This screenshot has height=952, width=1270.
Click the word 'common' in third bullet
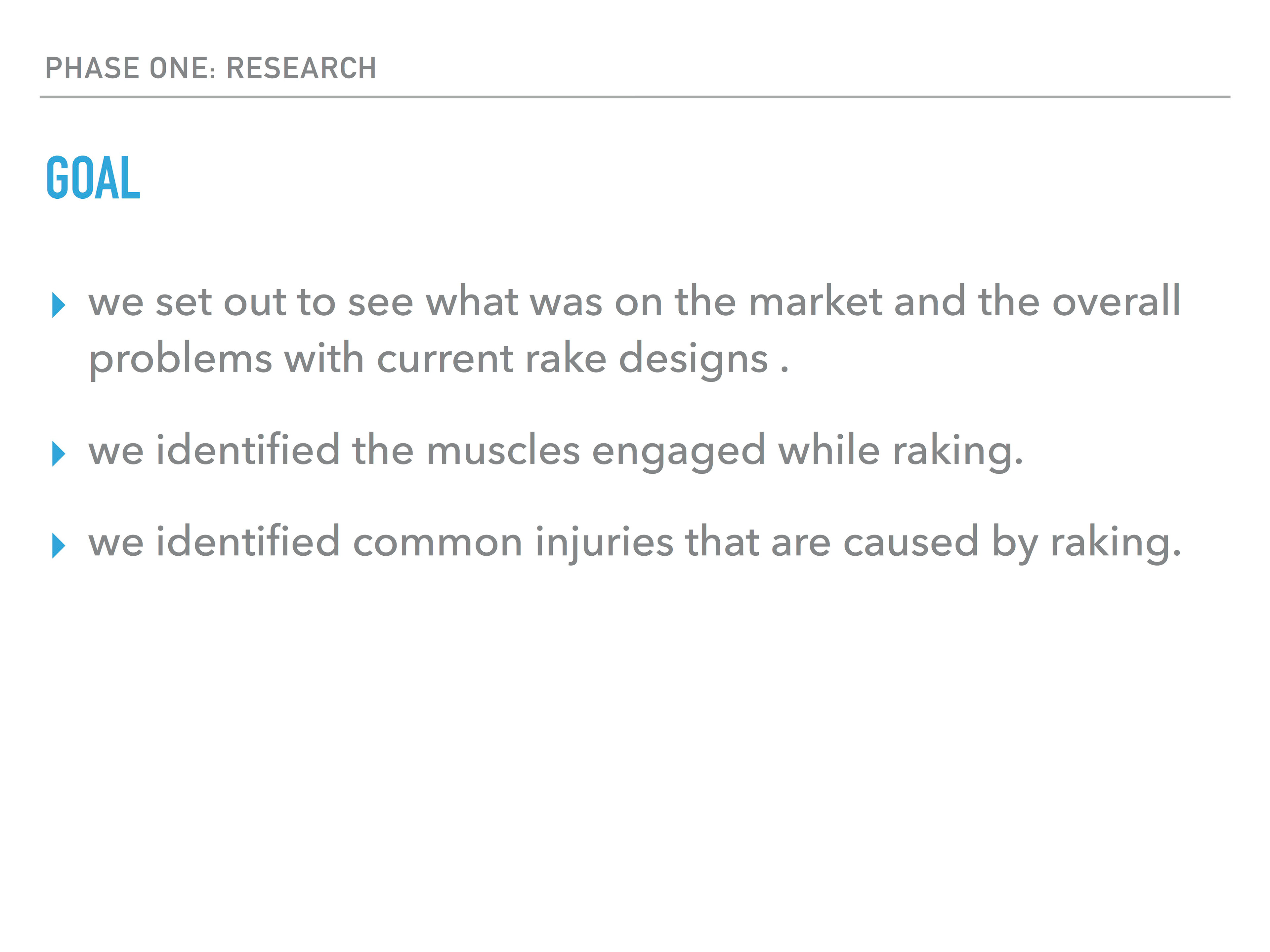[x=437, y=543]
